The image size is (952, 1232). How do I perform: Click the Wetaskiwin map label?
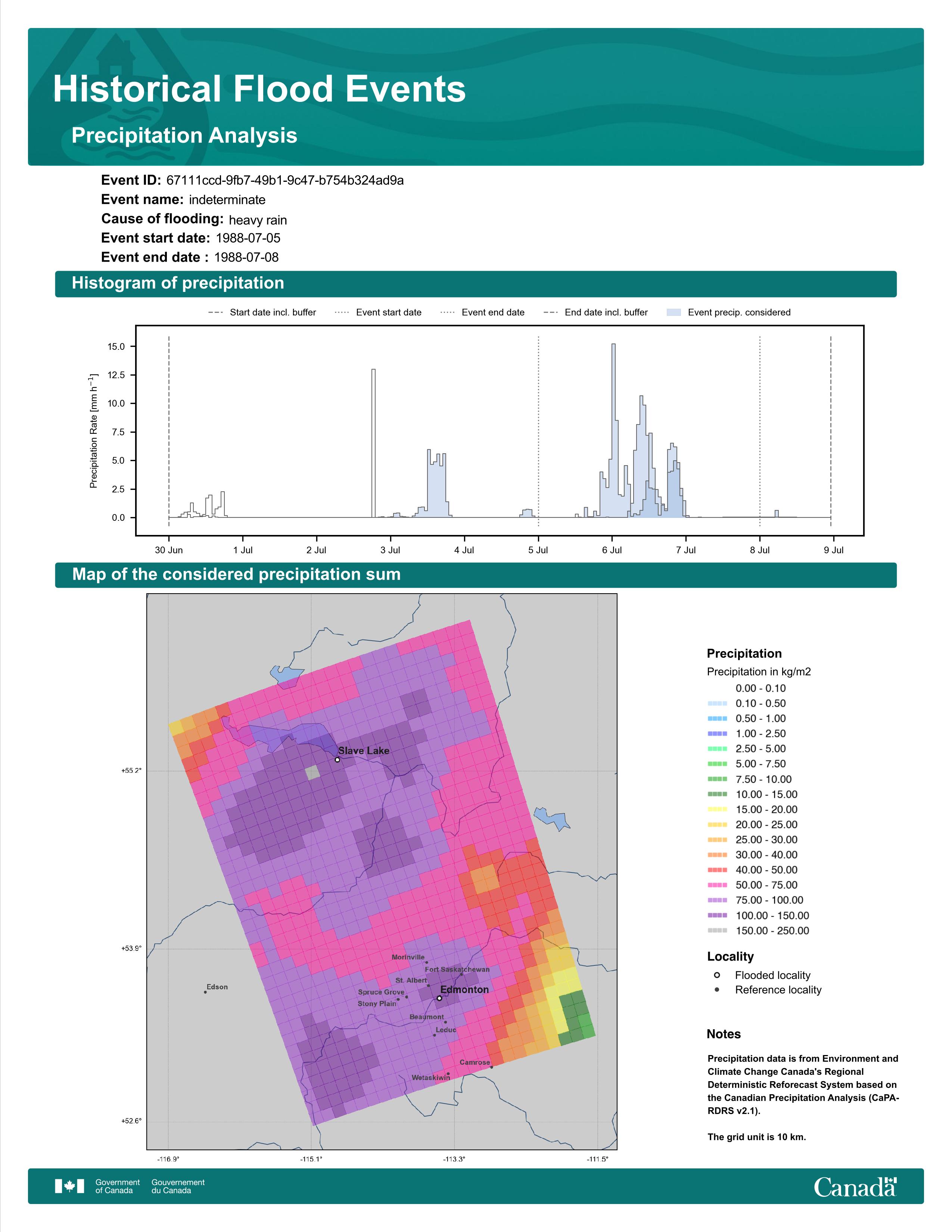(431, 1077)
